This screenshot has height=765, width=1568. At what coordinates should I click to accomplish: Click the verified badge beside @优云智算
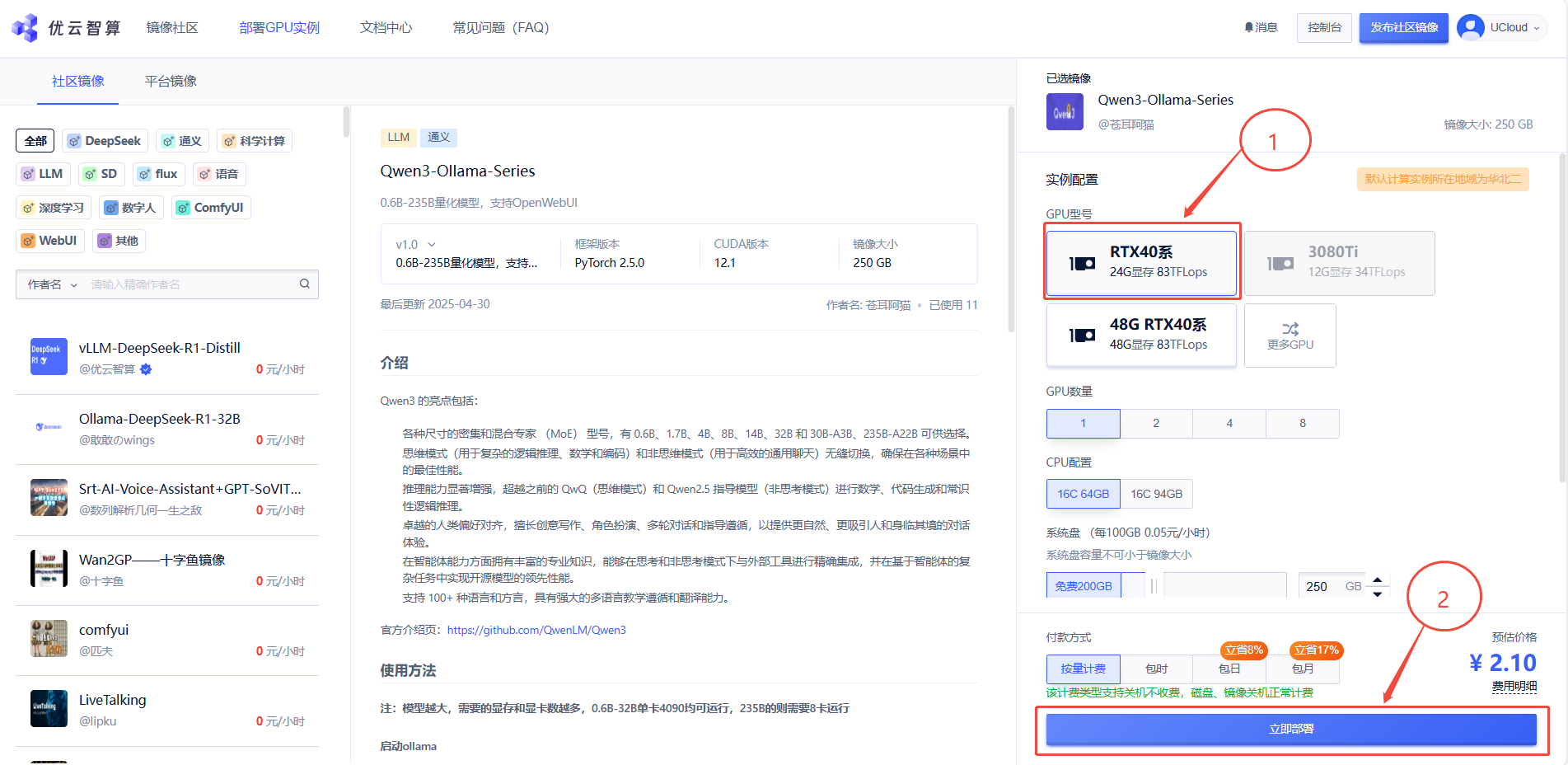tap(146, 369)
